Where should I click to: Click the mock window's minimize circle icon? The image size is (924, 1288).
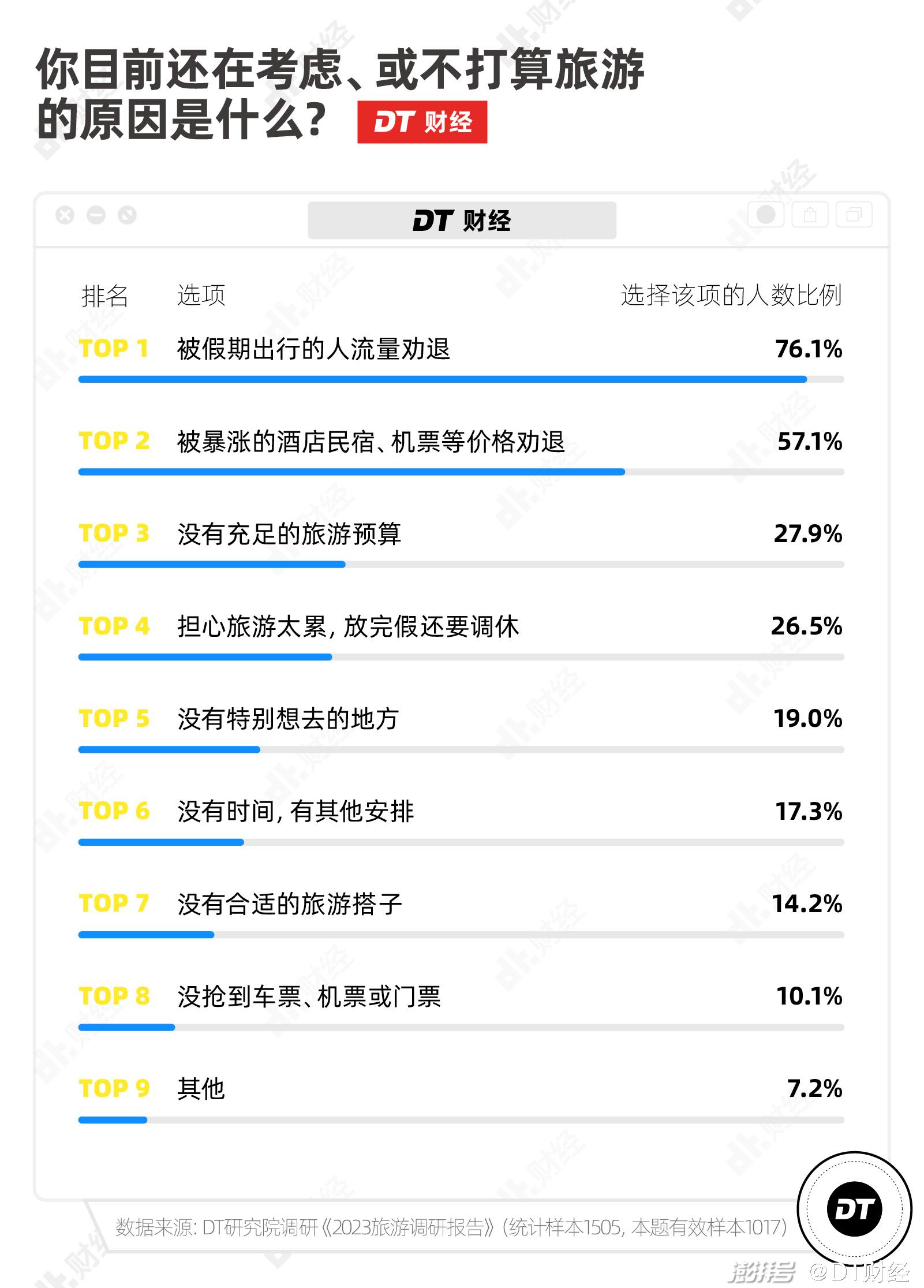tap(96, 215)
